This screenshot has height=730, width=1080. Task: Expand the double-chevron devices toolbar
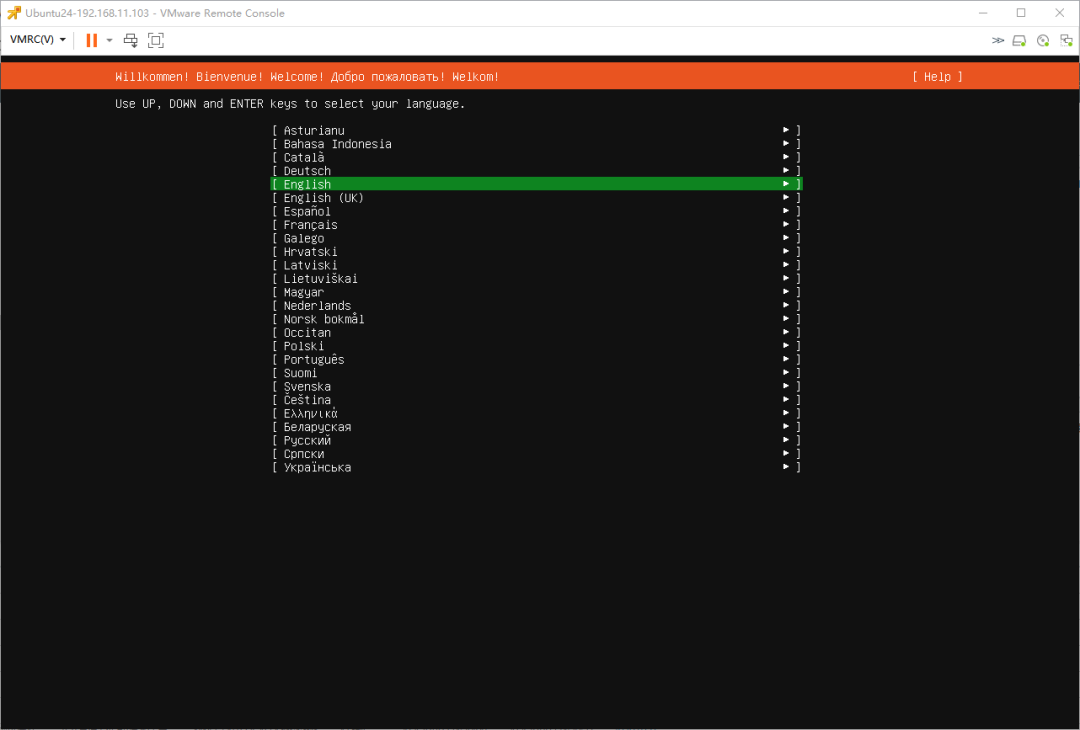click(x=997, y=41)
